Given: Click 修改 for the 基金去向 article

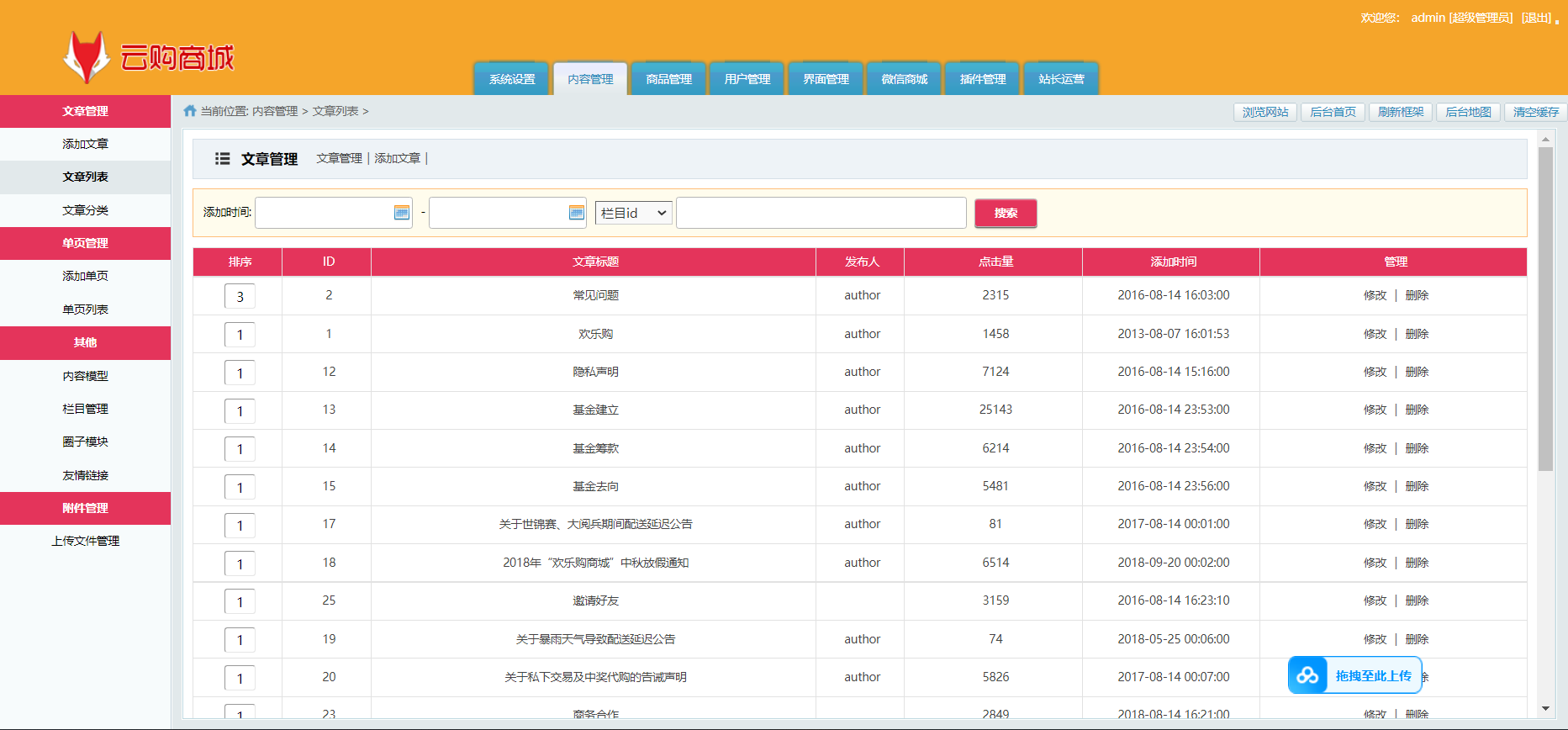Looking at the screenshot, I should point(1375,486).
